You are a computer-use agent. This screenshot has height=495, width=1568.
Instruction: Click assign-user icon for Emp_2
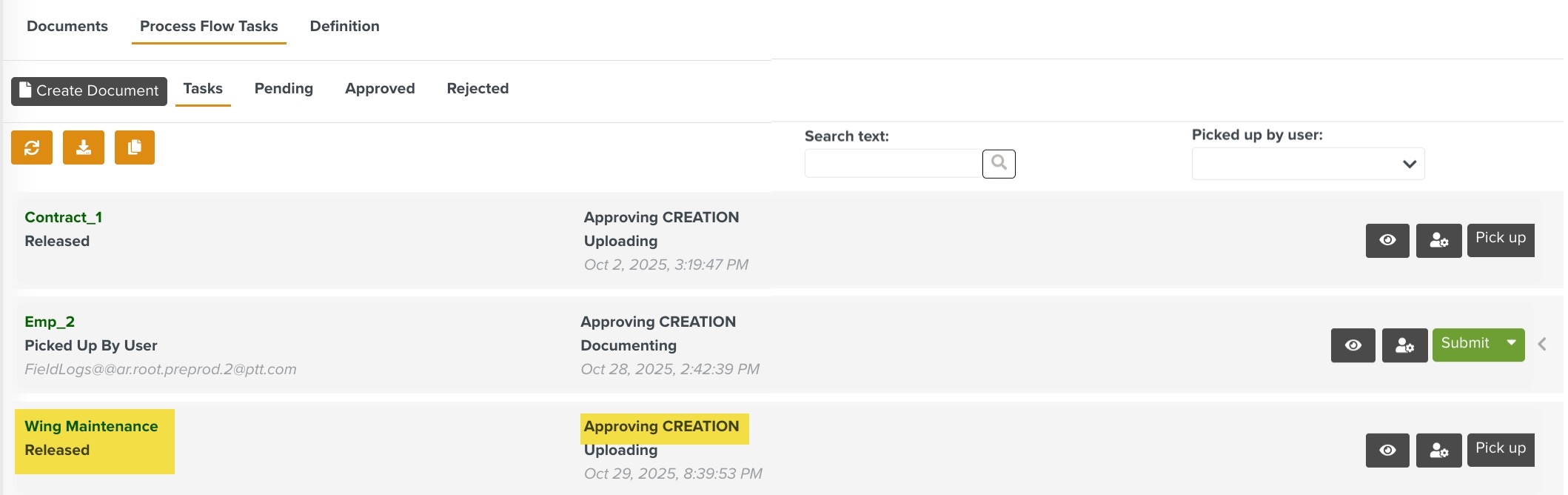(1404, 345)
